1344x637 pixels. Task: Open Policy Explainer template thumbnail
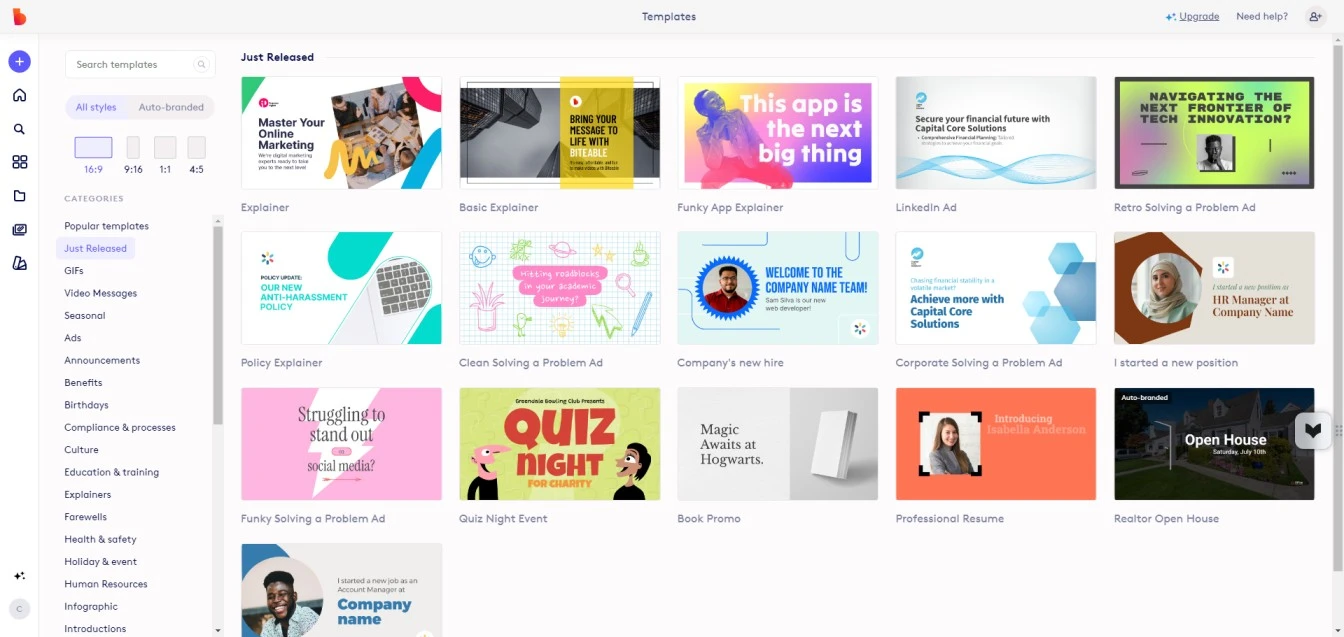click(x=341, y=288)
